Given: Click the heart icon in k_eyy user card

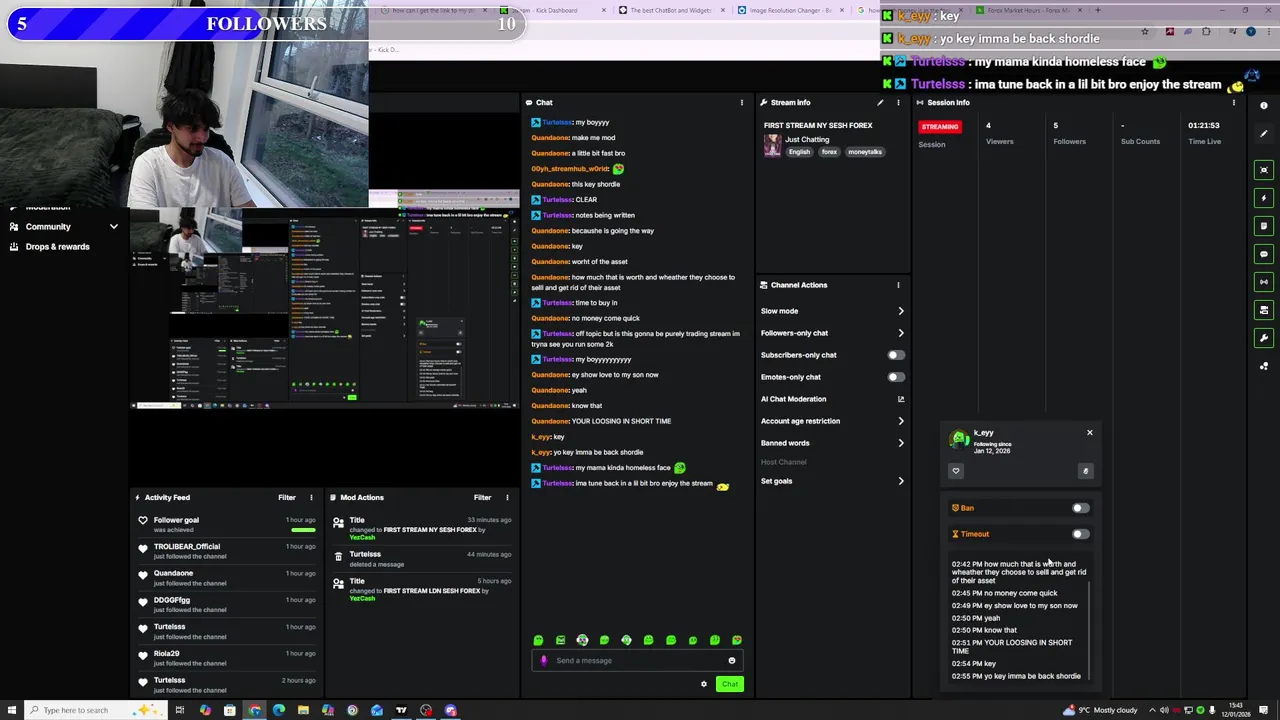Looking at the screenshot, I should [x=955, y=471].
